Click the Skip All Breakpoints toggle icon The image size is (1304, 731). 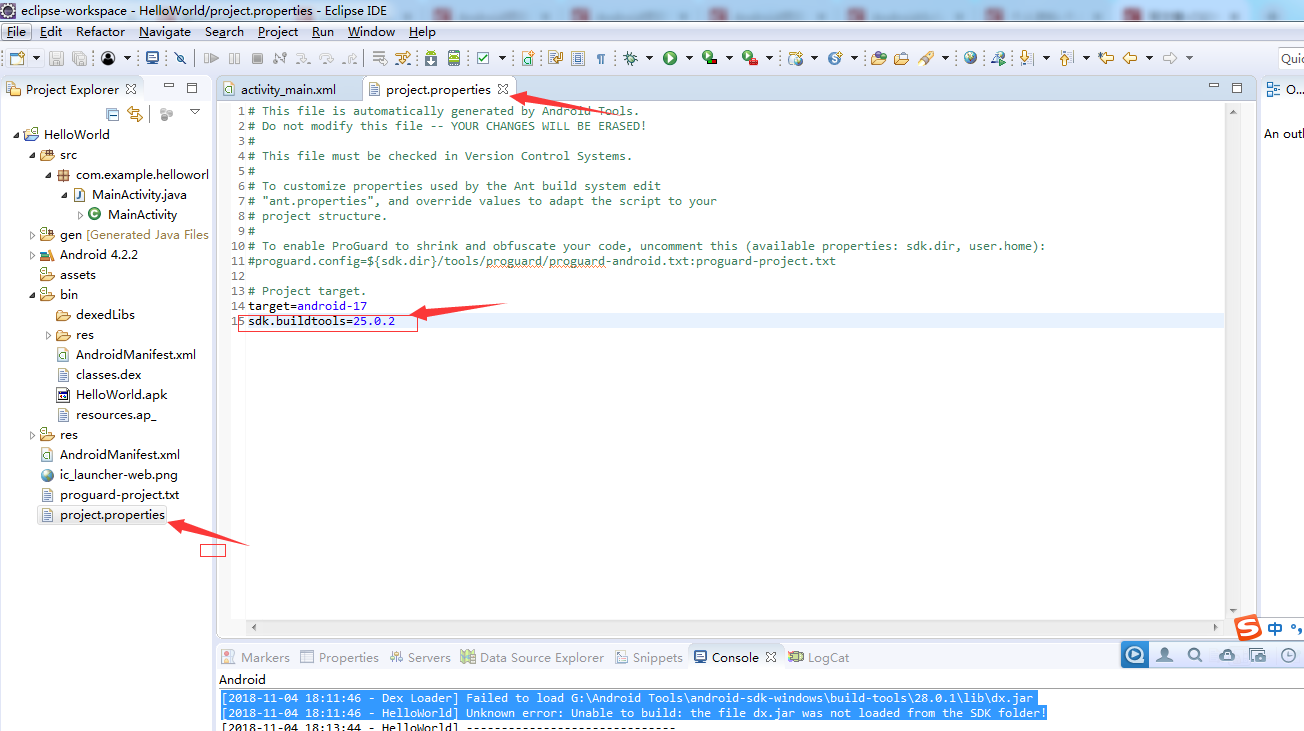pyautogui.click(x=180, y=57)
